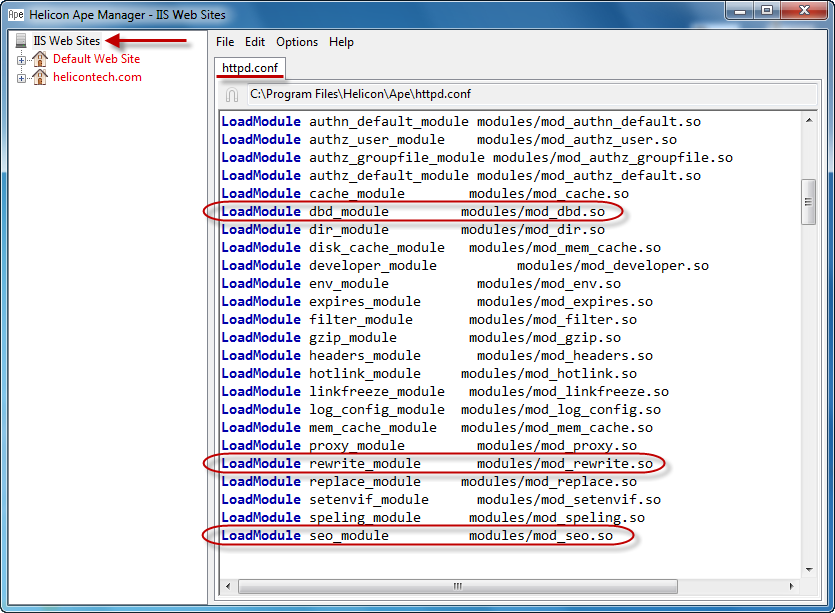Click the lock icon left of the file path
Screen dimensions: 835x613
(x=231, y=94)
